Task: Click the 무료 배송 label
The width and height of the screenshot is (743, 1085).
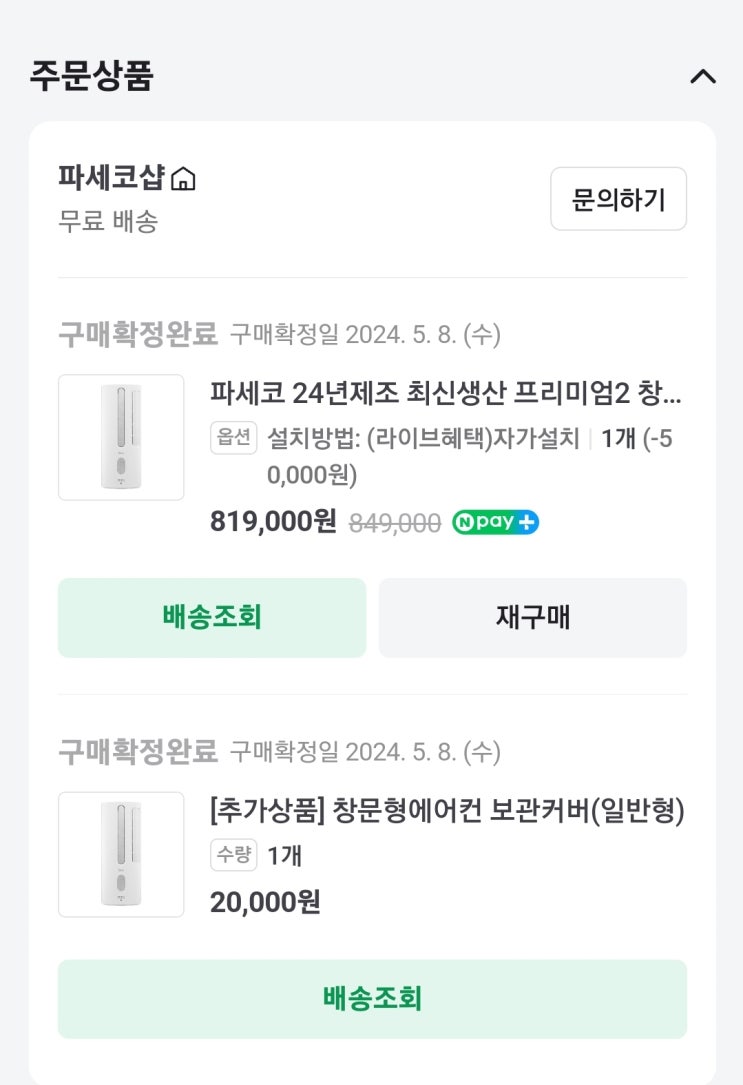Action: pyautogui.click(x=108, y=221)
